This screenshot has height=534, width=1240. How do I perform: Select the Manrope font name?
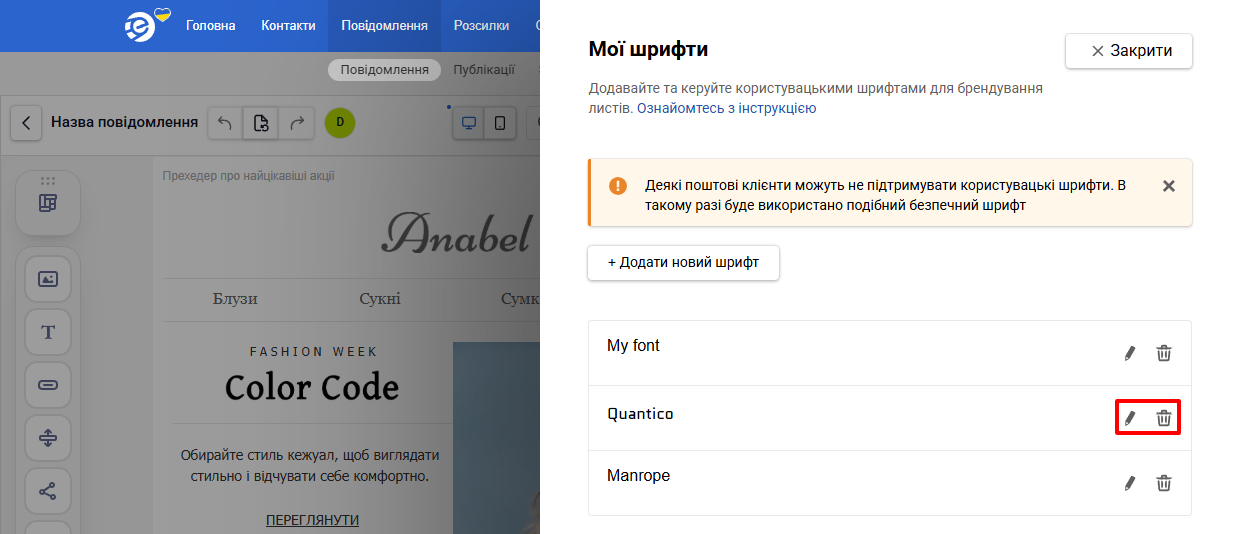click(638, 476)
